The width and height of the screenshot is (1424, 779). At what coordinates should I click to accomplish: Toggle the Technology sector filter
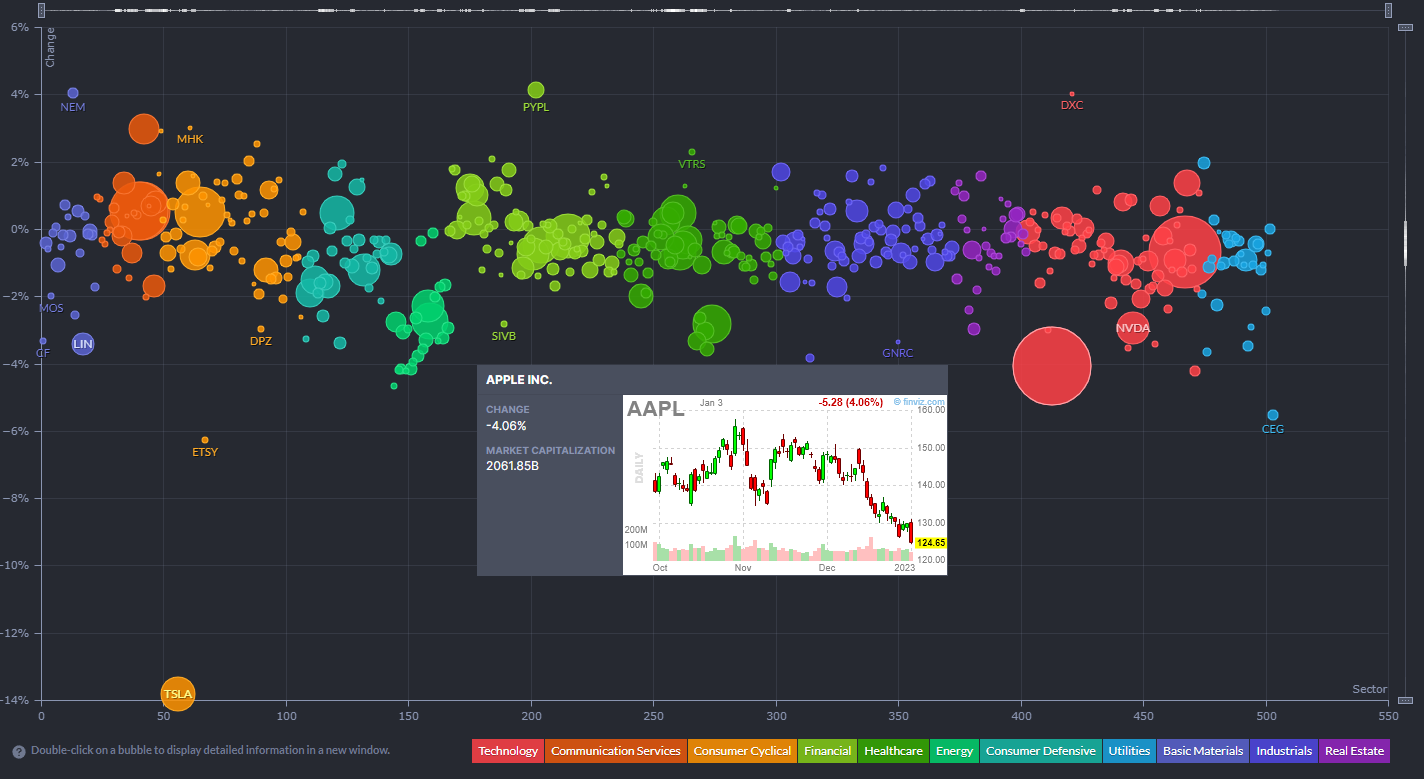[508, 751]
